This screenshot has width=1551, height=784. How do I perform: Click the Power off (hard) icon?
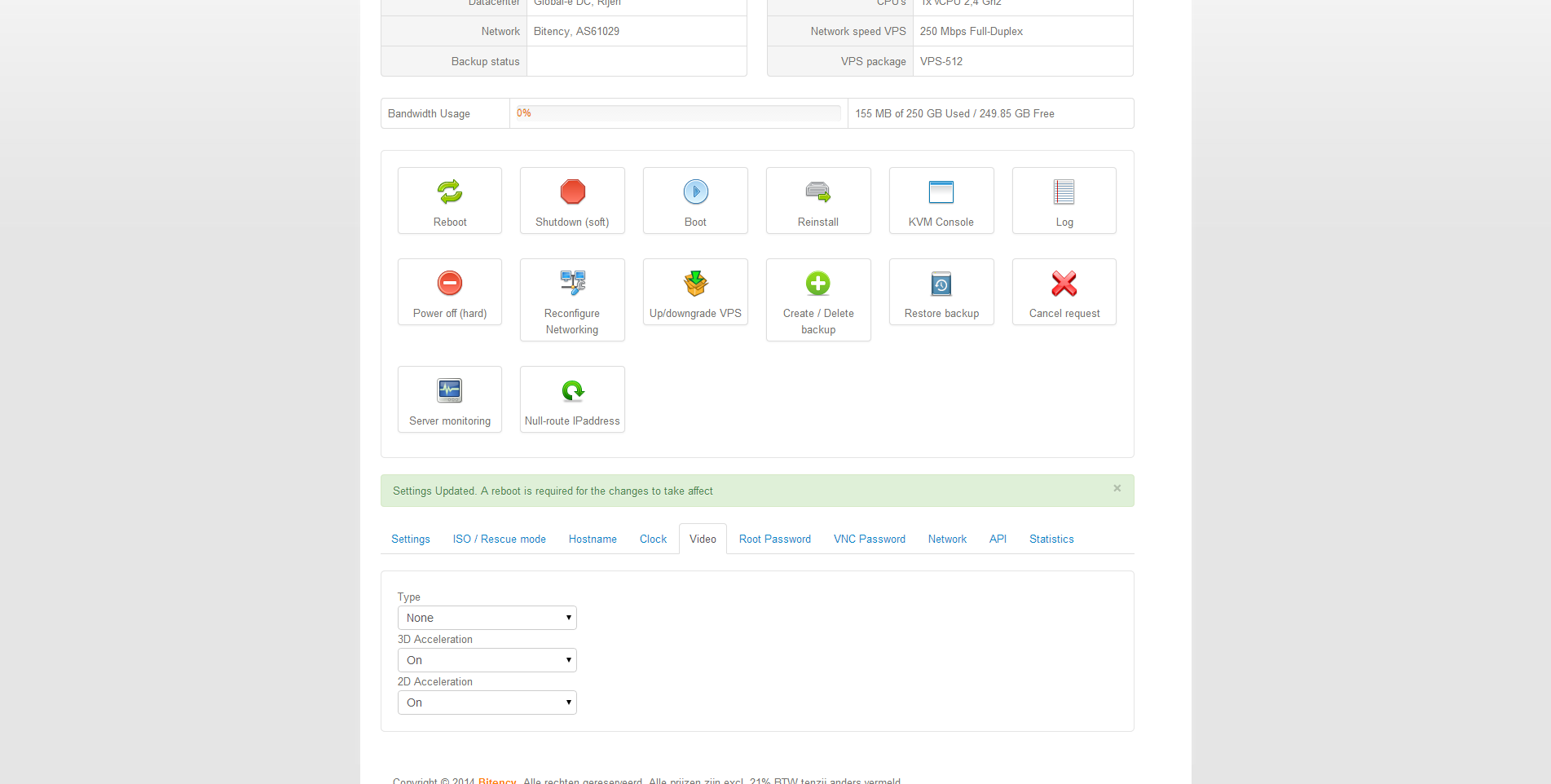click(450, 284)
